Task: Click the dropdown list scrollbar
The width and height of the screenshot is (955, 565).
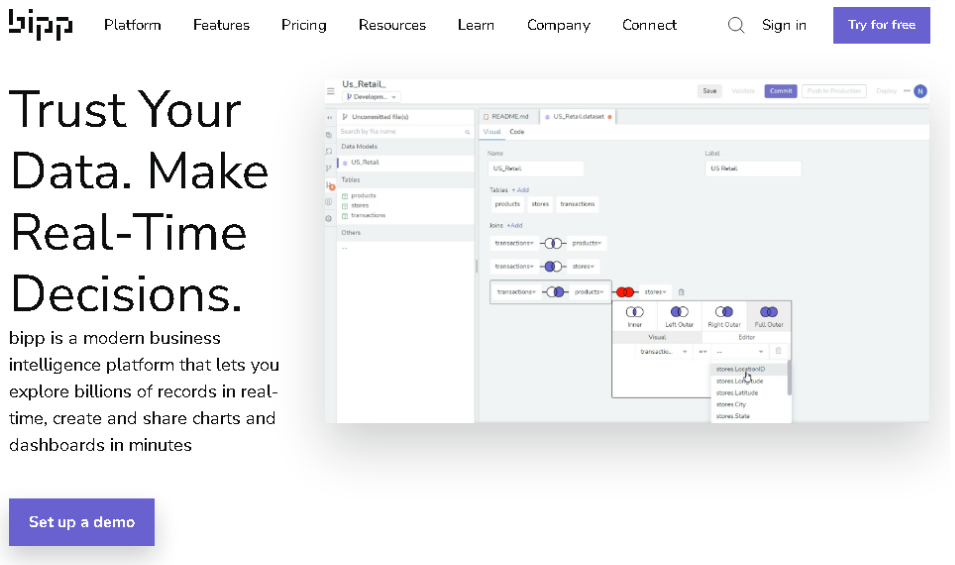Action: (789, 378)
